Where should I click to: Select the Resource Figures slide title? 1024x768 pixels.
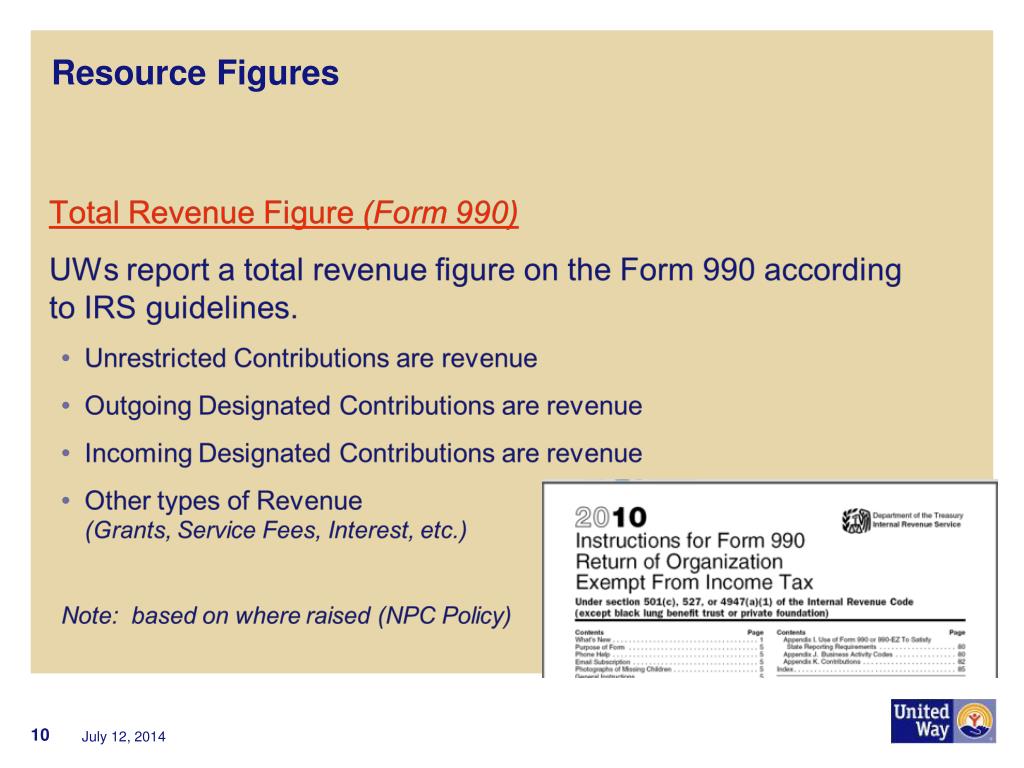[195, 72]
